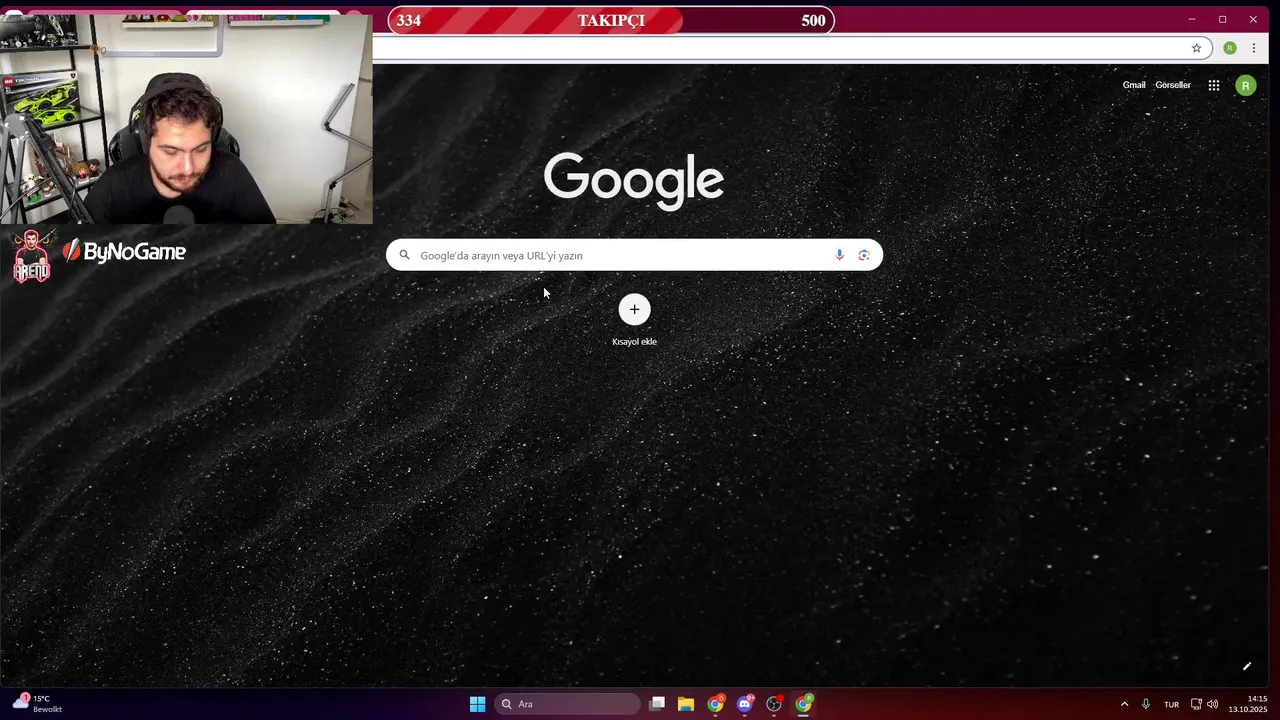1280x720 pixels.
Task: Click the Kısayol ekle label
Action: (634, 342)
